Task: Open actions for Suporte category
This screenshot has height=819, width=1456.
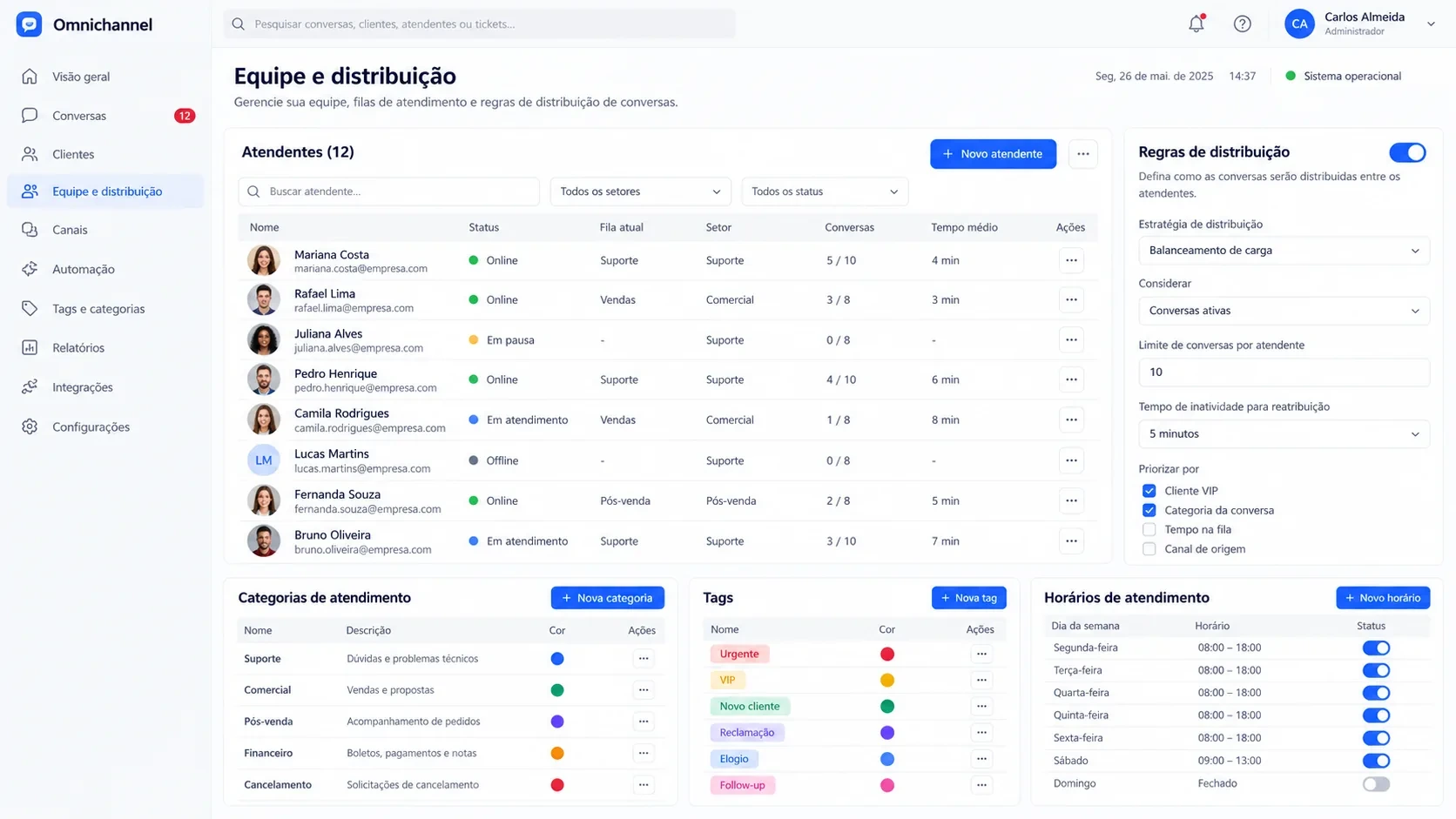Action: click(644, 659)
